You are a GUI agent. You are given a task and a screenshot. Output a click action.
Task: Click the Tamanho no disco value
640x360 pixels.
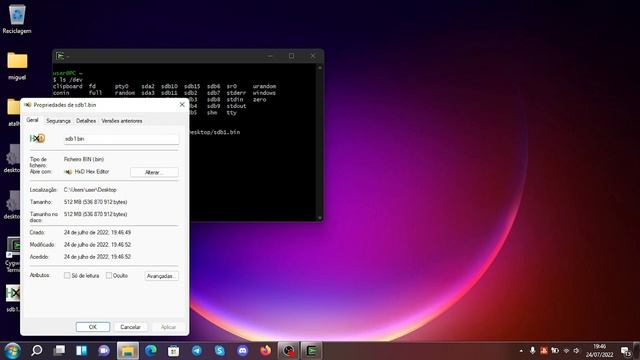coord(96,214)
